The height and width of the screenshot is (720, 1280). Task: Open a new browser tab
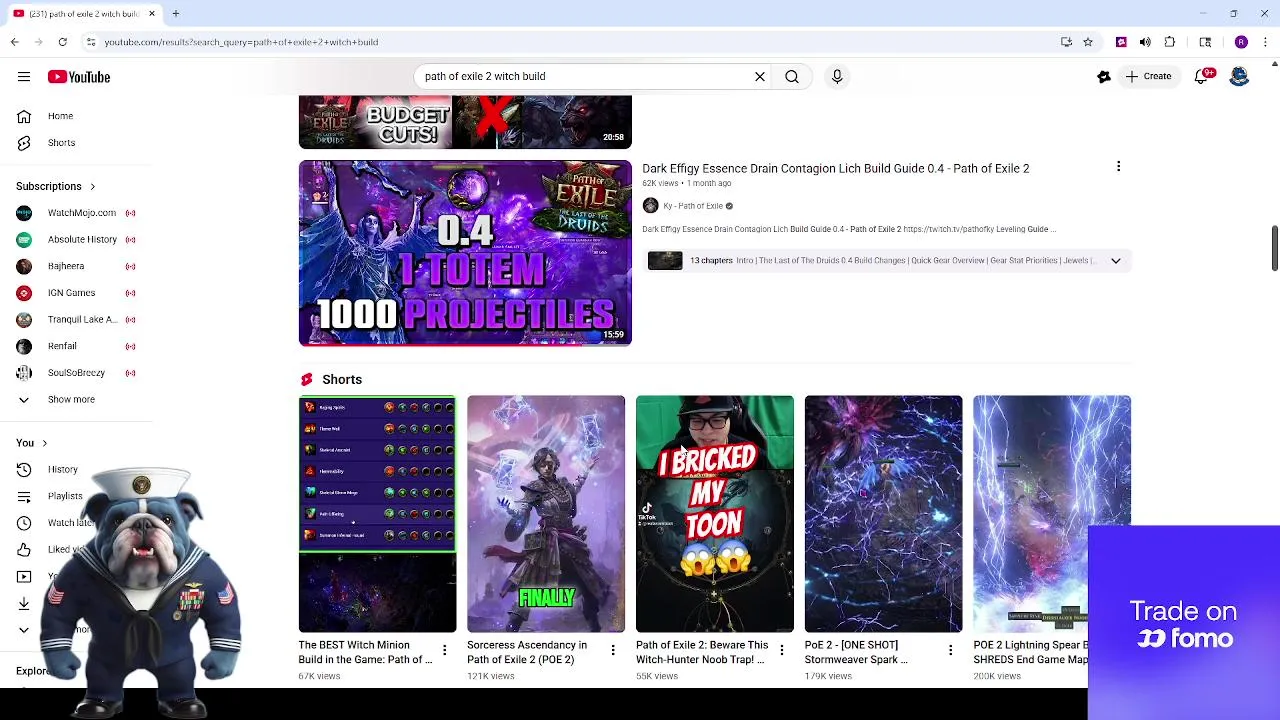tap(175, 13)
